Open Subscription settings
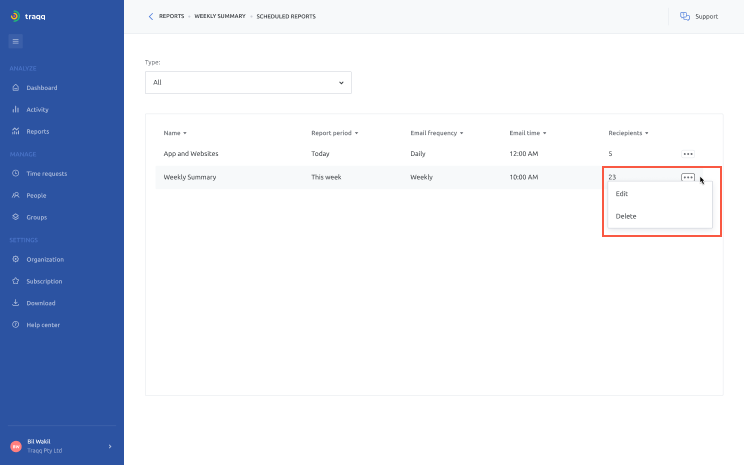This screenshot has width=744, height=465. click(x=44, y=282)
